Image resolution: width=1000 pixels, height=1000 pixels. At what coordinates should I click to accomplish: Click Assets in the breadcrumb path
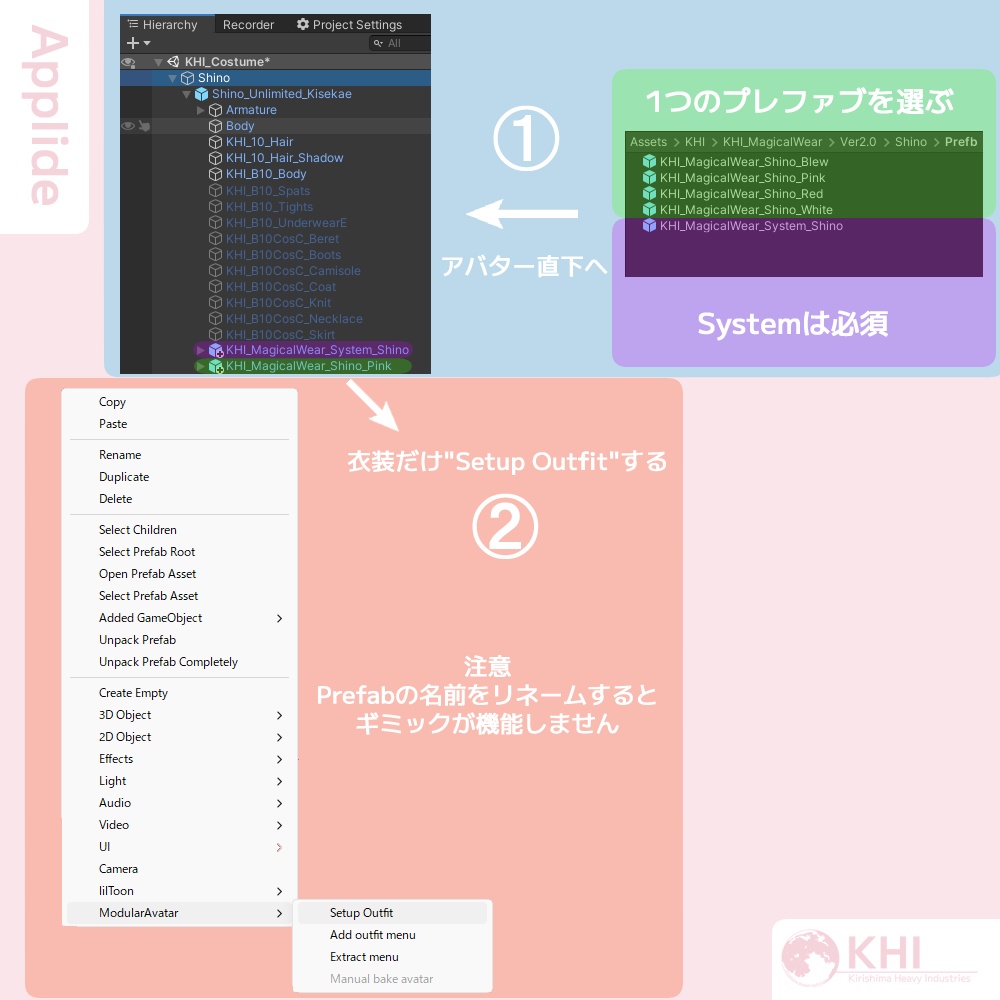(648, 142)
